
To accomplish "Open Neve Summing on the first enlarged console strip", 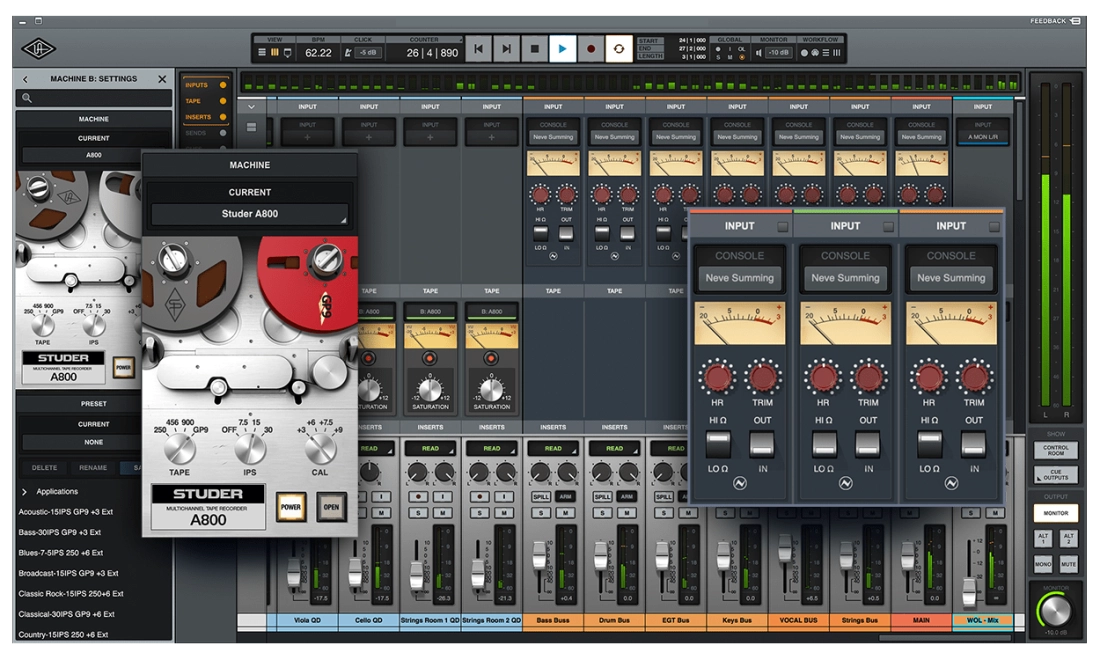I will pos(739,278).
